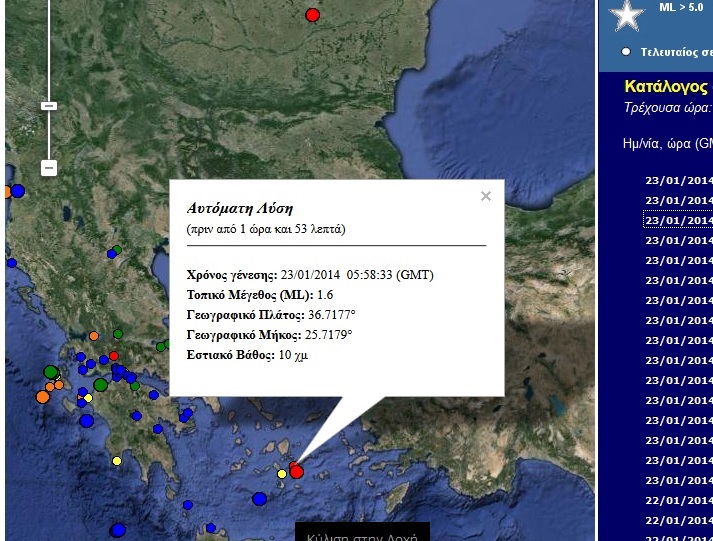Click the zoom out minus button
The height and width of the screenshot is (541, 713).
coord(49,168)
